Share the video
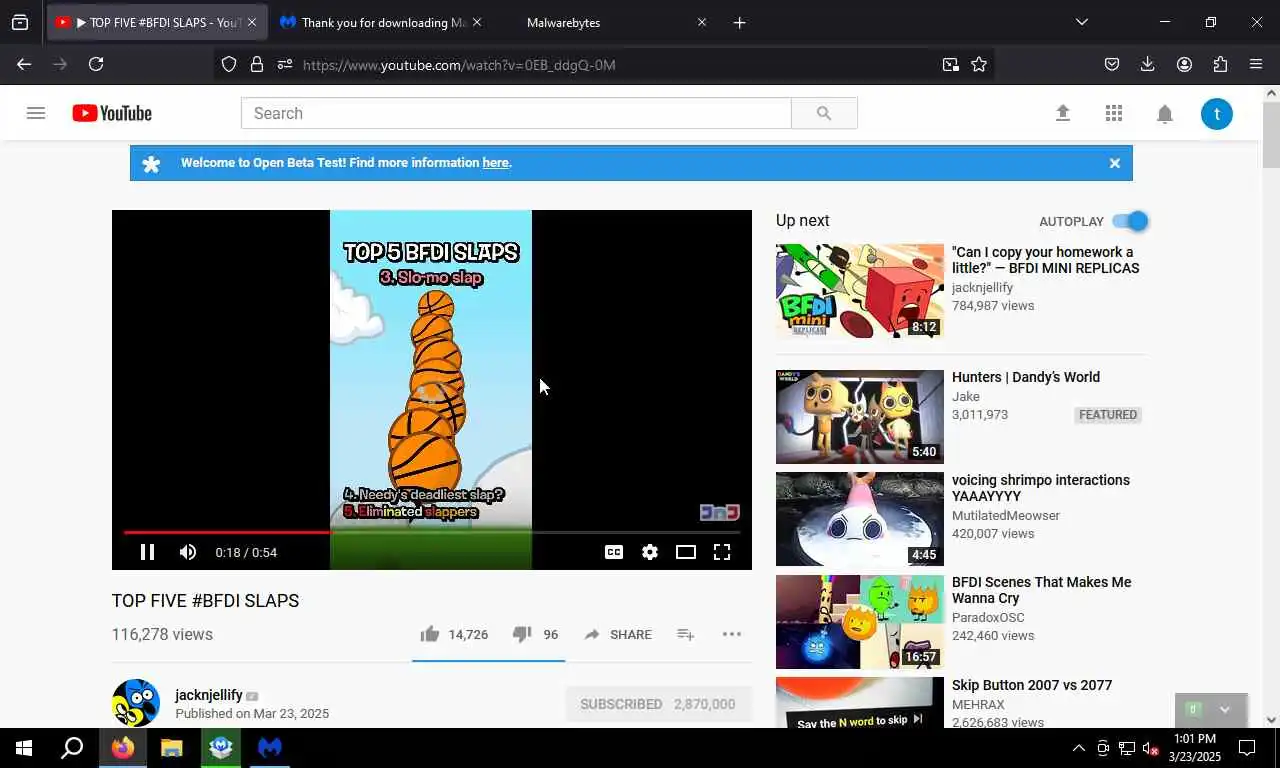Image resolution: width=1280 pixels, height=768 pixels. coord(618,634)
